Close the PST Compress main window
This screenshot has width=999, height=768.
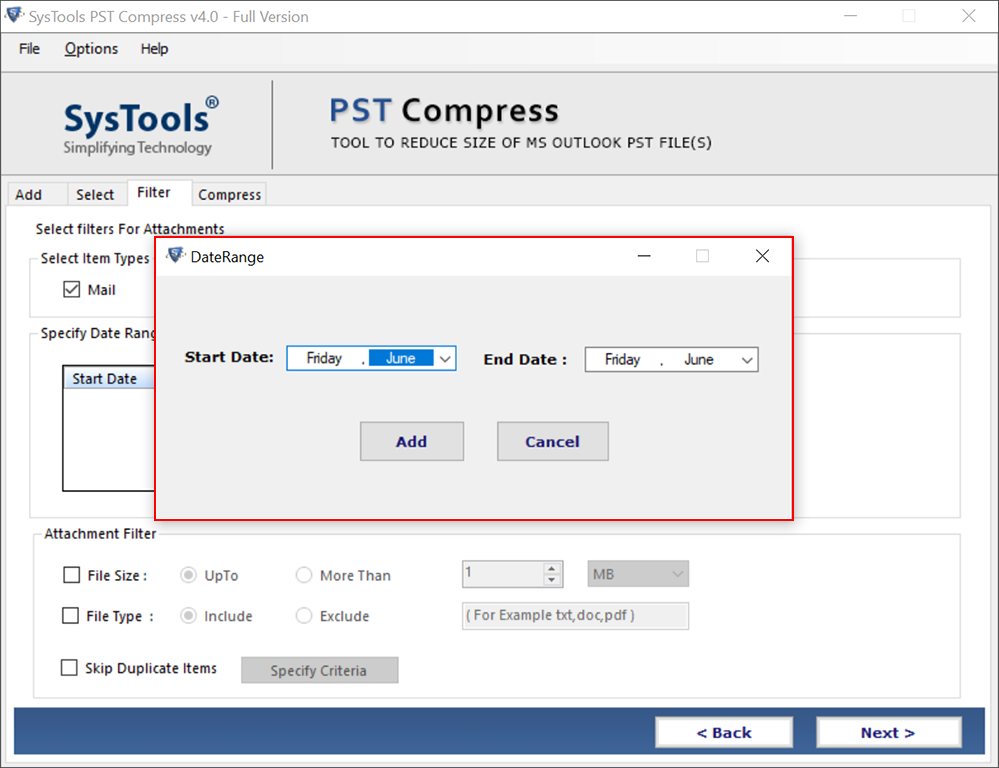(968, 16)
